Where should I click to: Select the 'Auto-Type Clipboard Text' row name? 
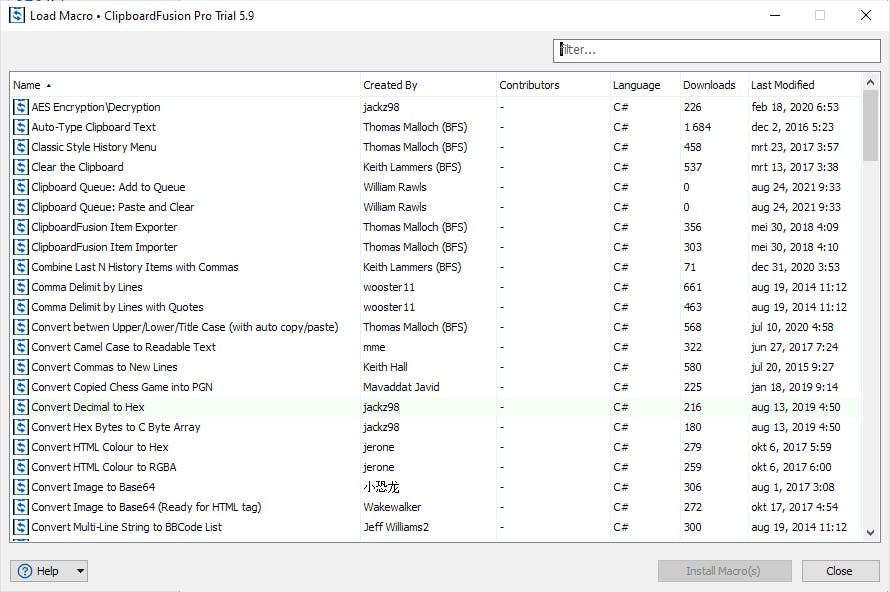tap(94, 127)
